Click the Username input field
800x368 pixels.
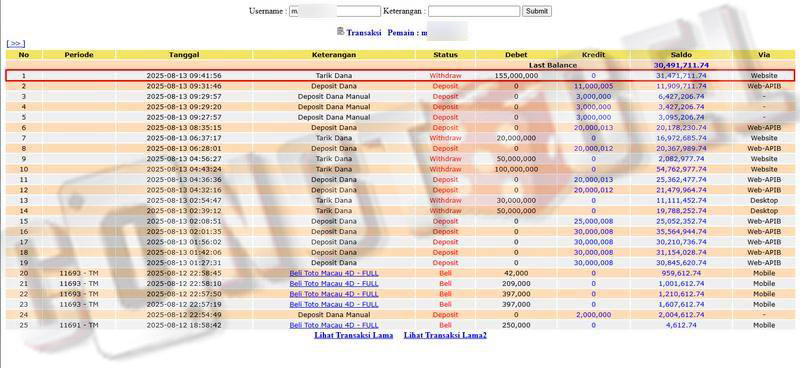[335, 11]
